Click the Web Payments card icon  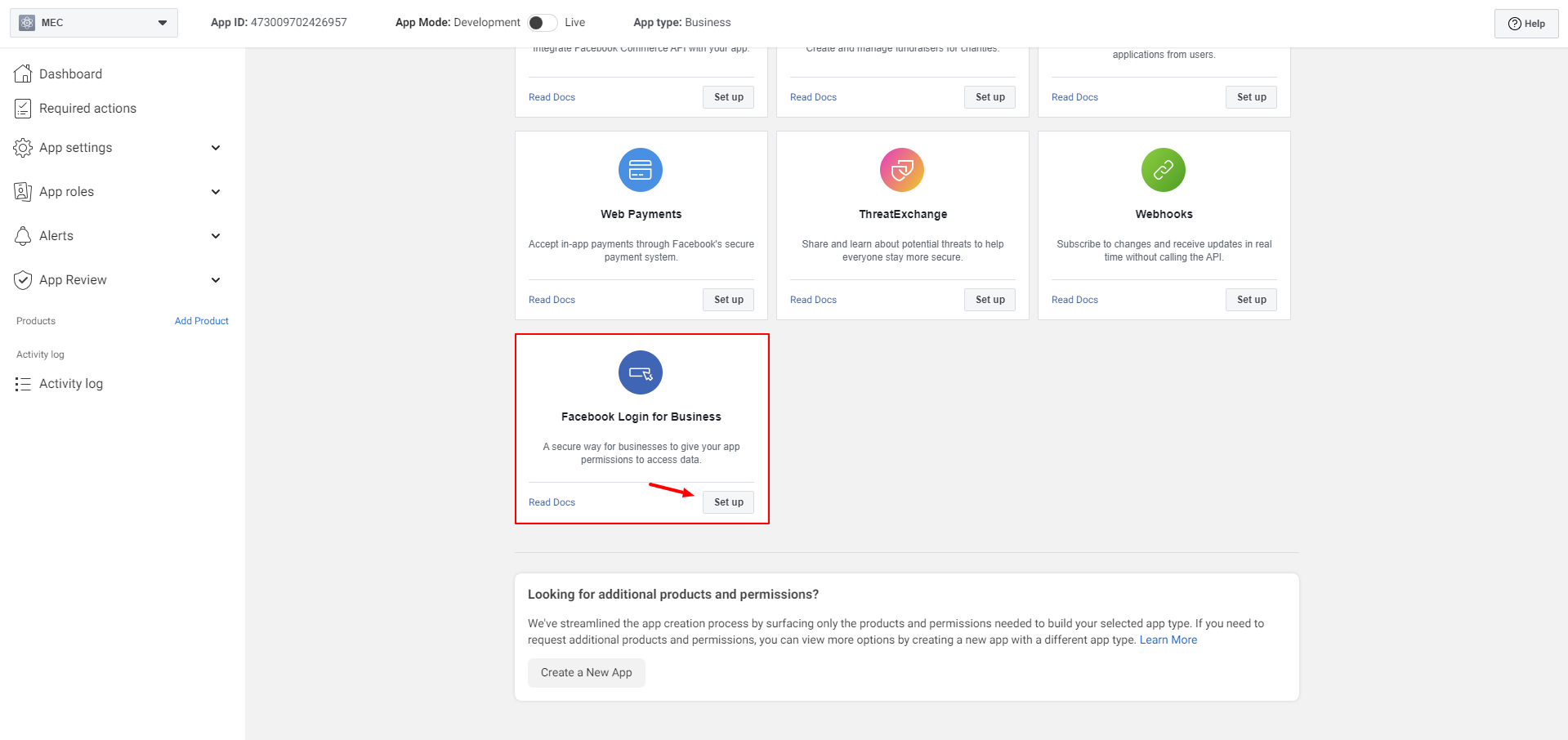point(641,170)
